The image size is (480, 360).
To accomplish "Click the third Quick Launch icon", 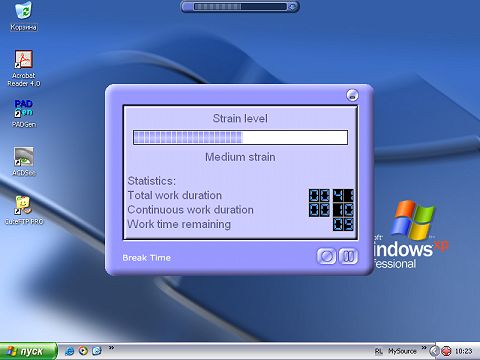I will tap(96, 351).
